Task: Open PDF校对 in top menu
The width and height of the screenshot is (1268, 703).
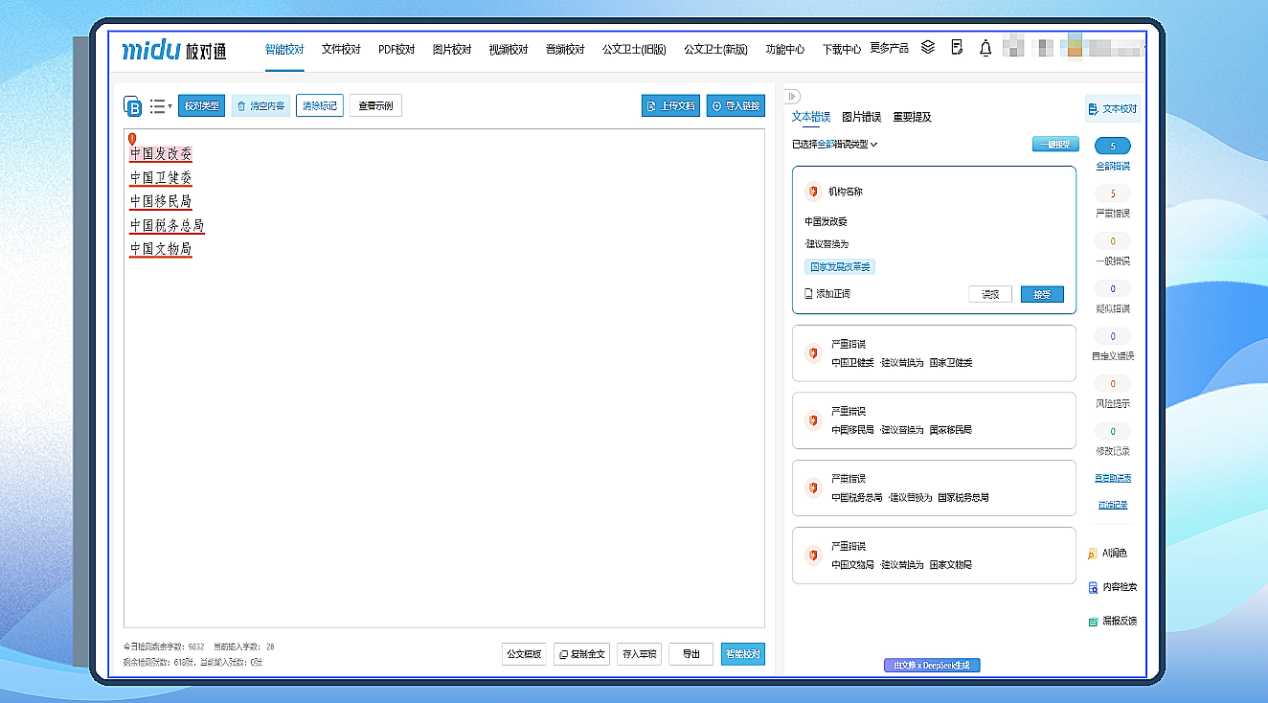Action: [396, 49]
